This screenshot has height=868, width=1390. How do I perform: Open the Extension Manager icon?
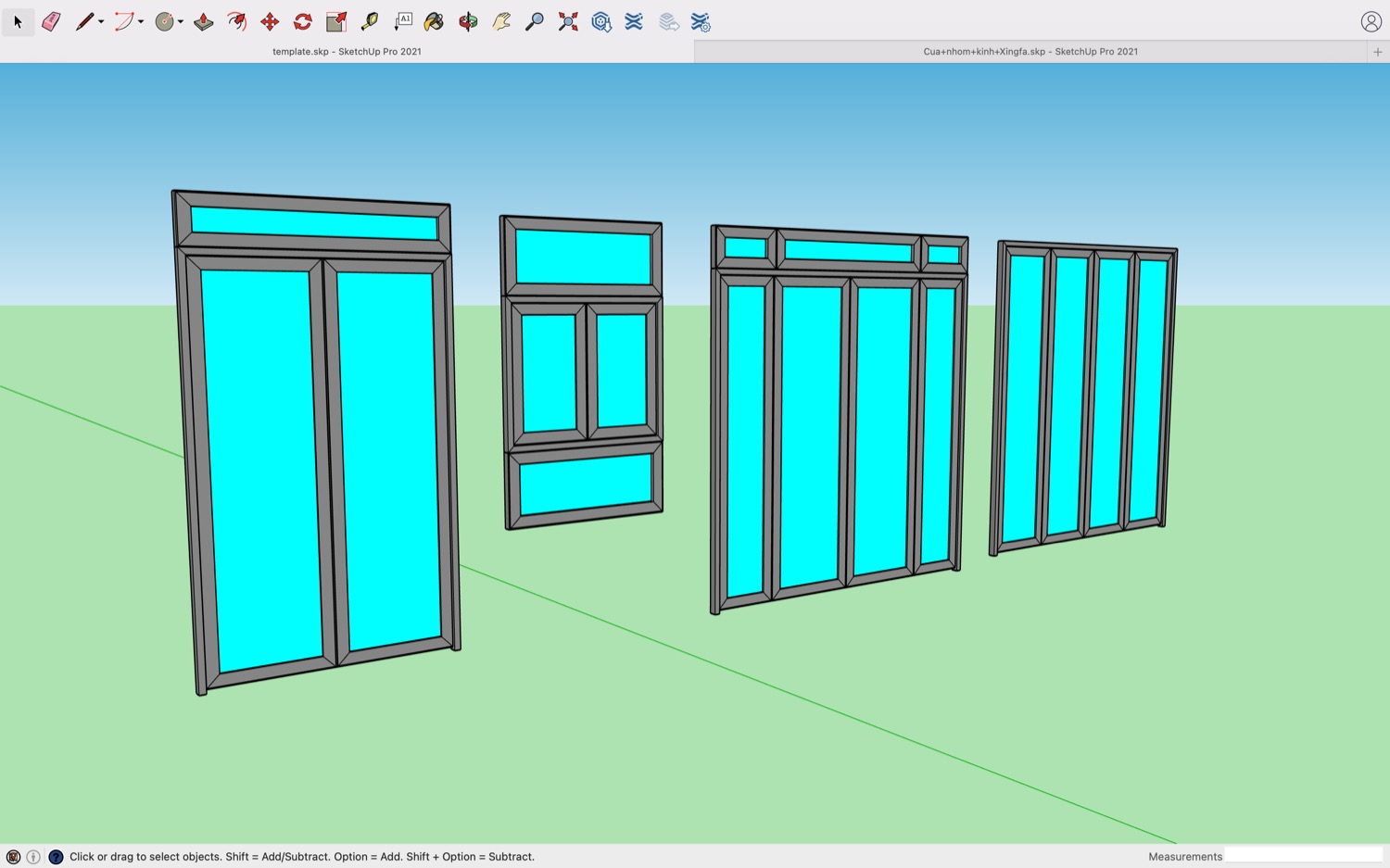coord(701,21)
